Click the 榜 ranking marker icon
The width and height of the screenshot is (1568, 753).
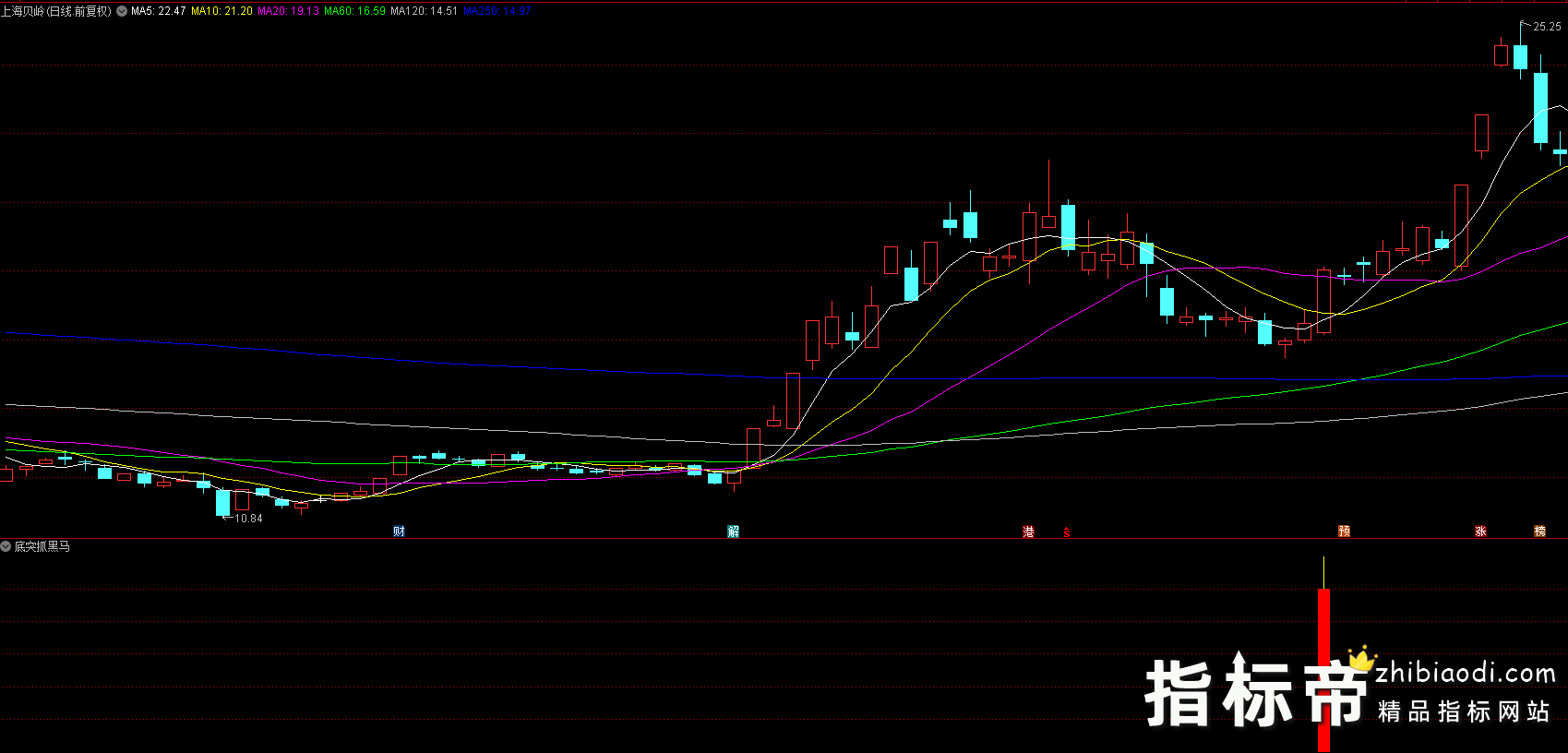(x=1539, y=532)
